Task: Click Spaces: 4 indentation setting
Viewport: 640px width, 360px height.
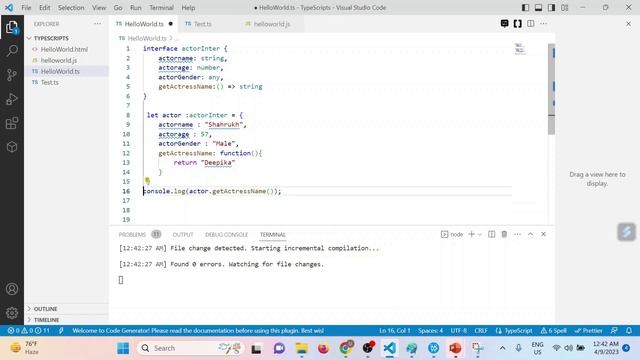Action: point(431,331)
